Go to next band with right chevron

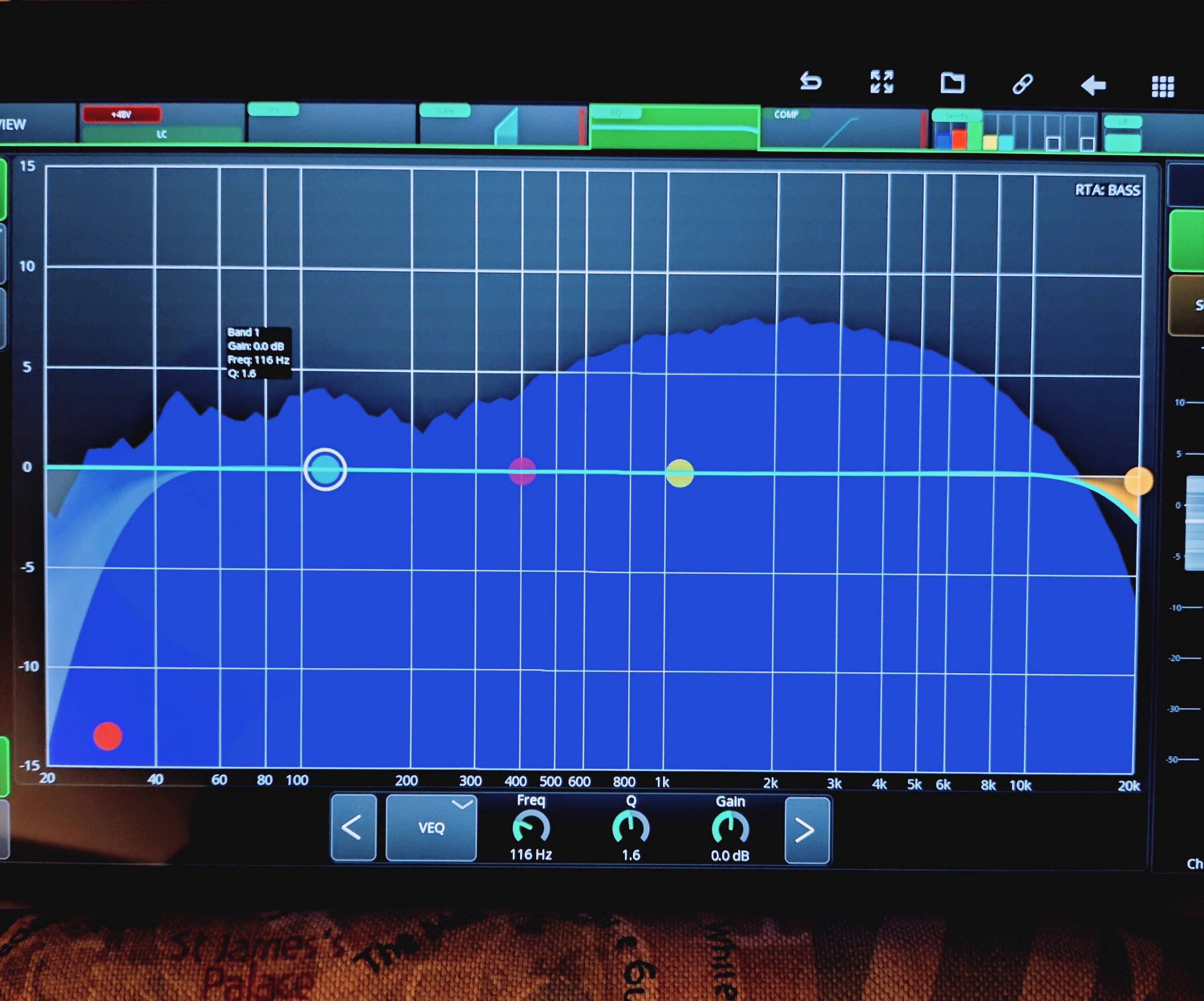pos(806,830)
